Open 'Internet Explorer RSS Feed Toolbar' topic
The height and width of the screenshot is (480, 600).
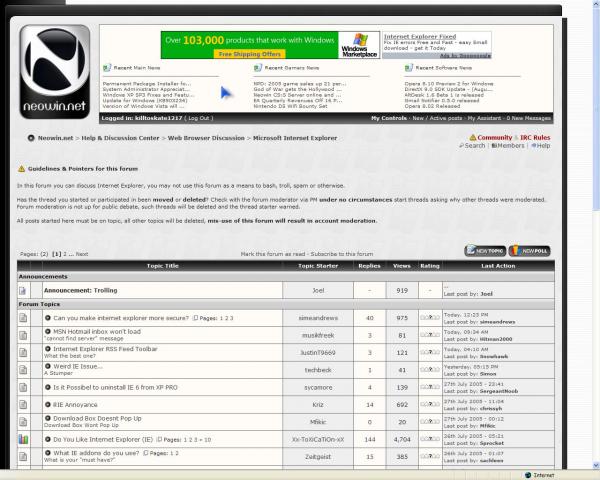coord(105,349)
